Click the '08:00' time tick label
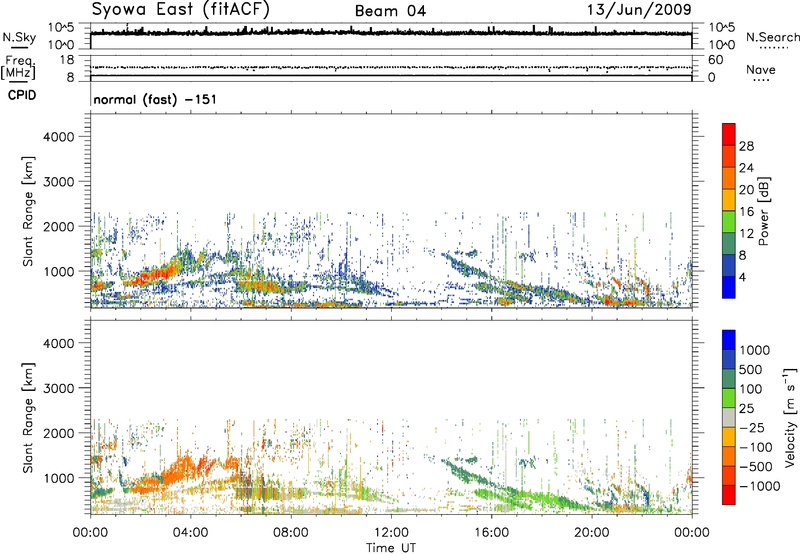800x554 pixels. tap(291, 533)
